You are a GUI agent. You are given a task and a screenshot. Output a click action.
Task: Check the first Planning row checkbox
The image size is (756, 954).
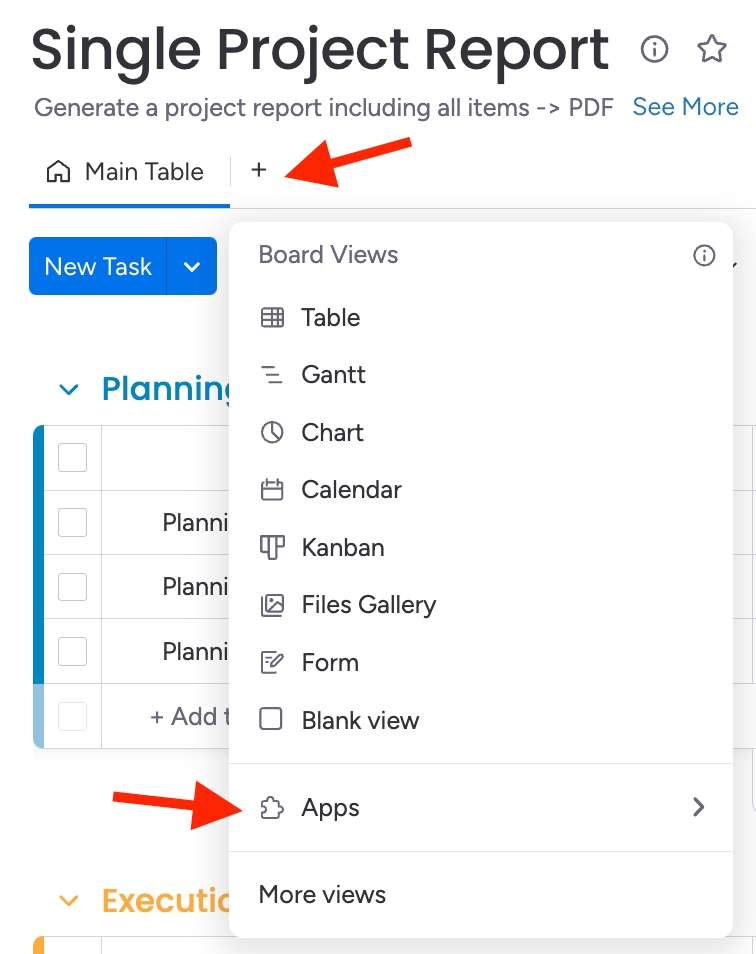tap(72, 522)
